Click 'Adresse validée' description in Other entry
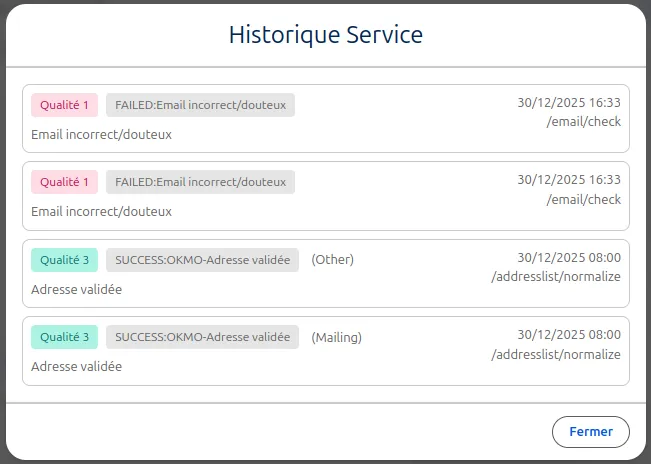The width and height of the screenshot is (651, 464). click(76, 290)
